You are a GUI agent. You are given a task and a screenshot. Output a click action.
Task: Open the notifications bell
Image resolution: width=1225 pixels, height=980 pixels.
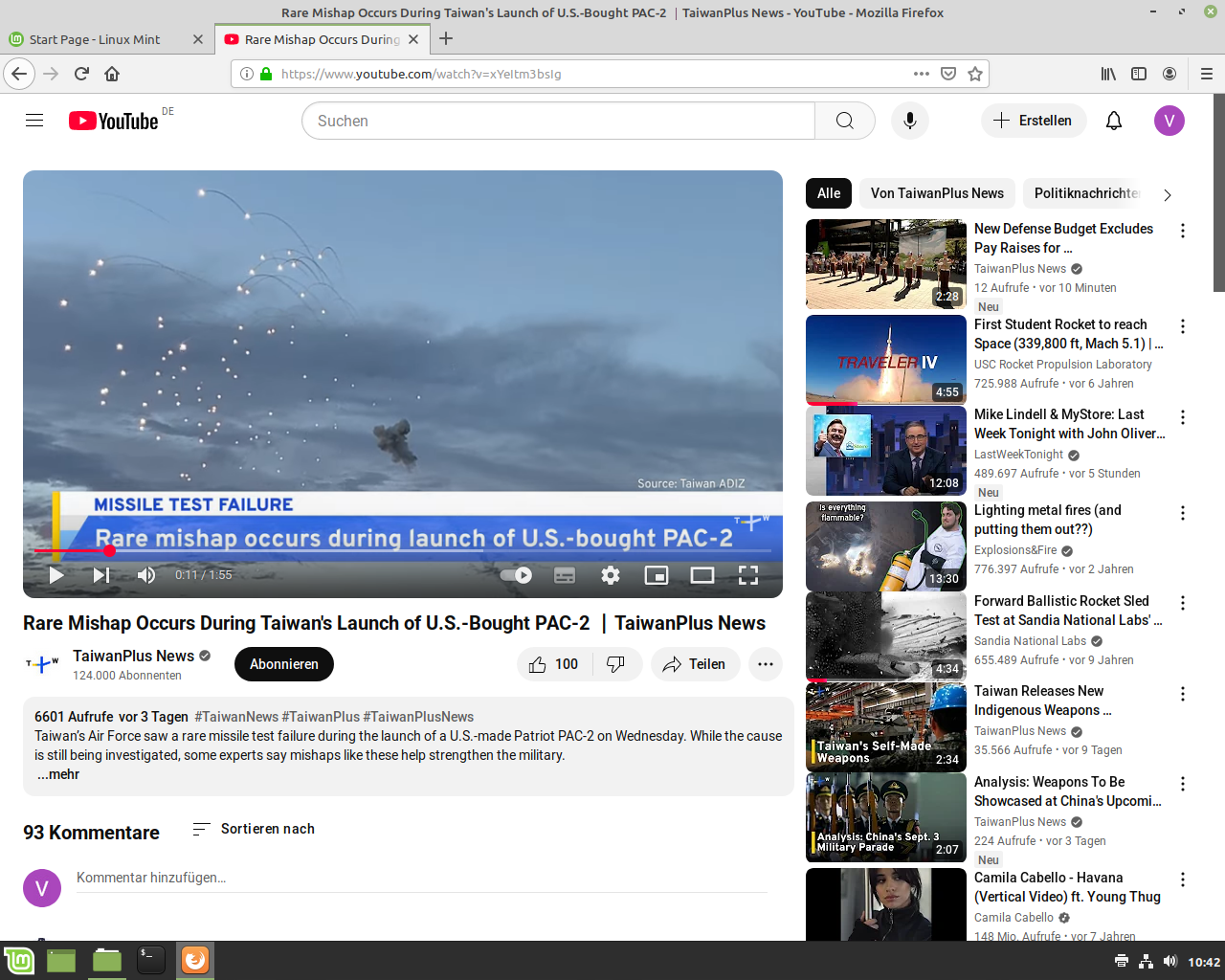[1114, 121]
